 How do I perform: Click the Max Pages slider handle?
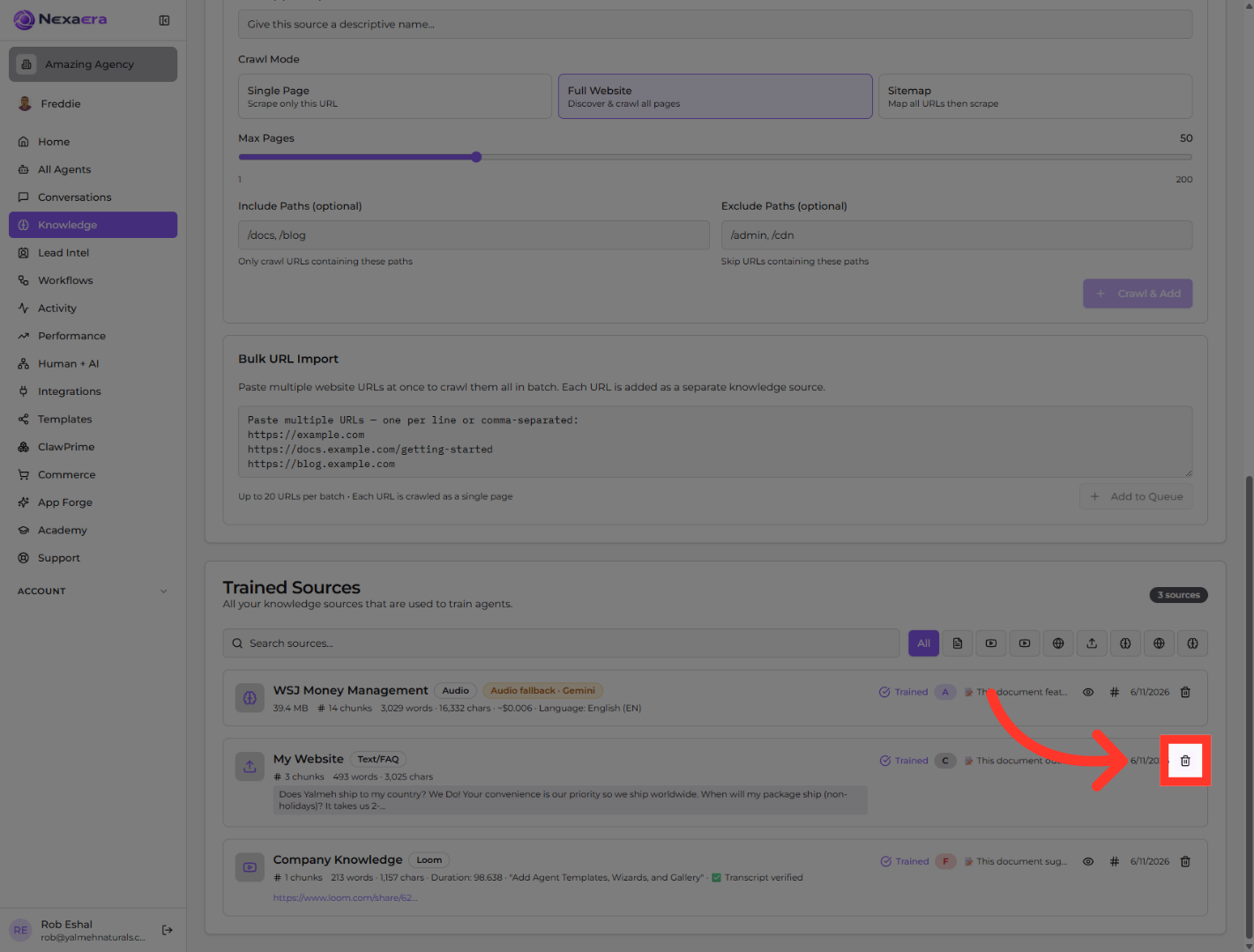pos(476,157)
